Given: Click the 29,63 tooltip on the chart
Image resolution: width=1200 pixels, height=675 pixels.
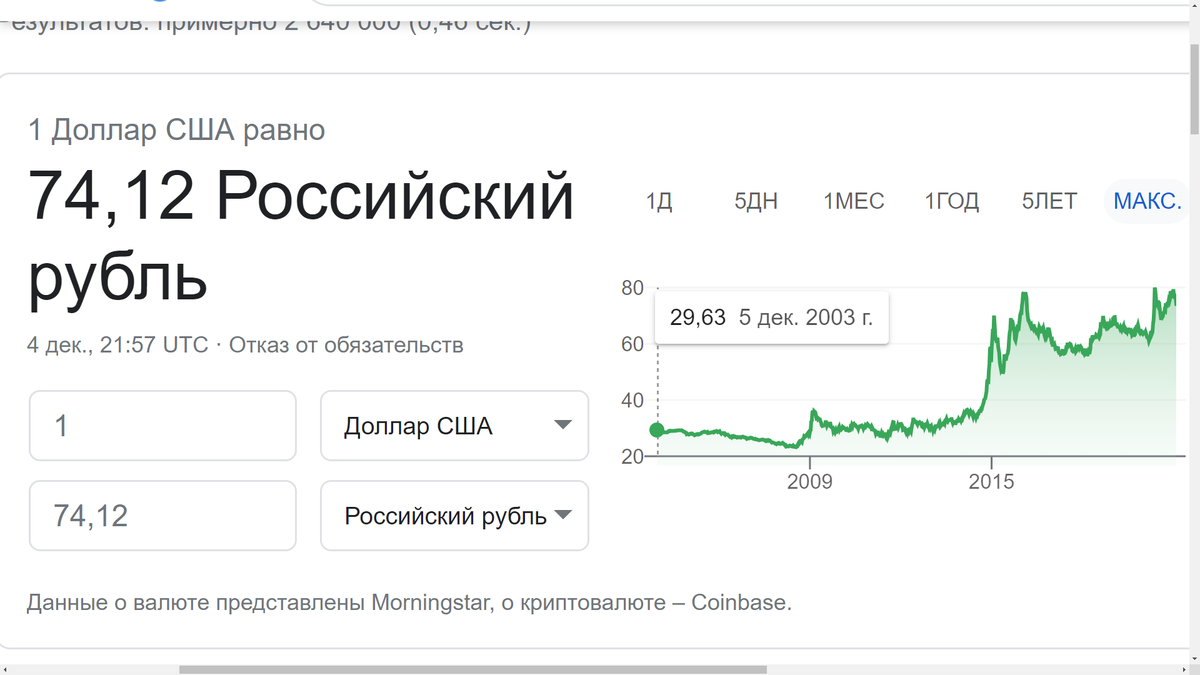Looking at the screenshot, I should click(770, 317).
